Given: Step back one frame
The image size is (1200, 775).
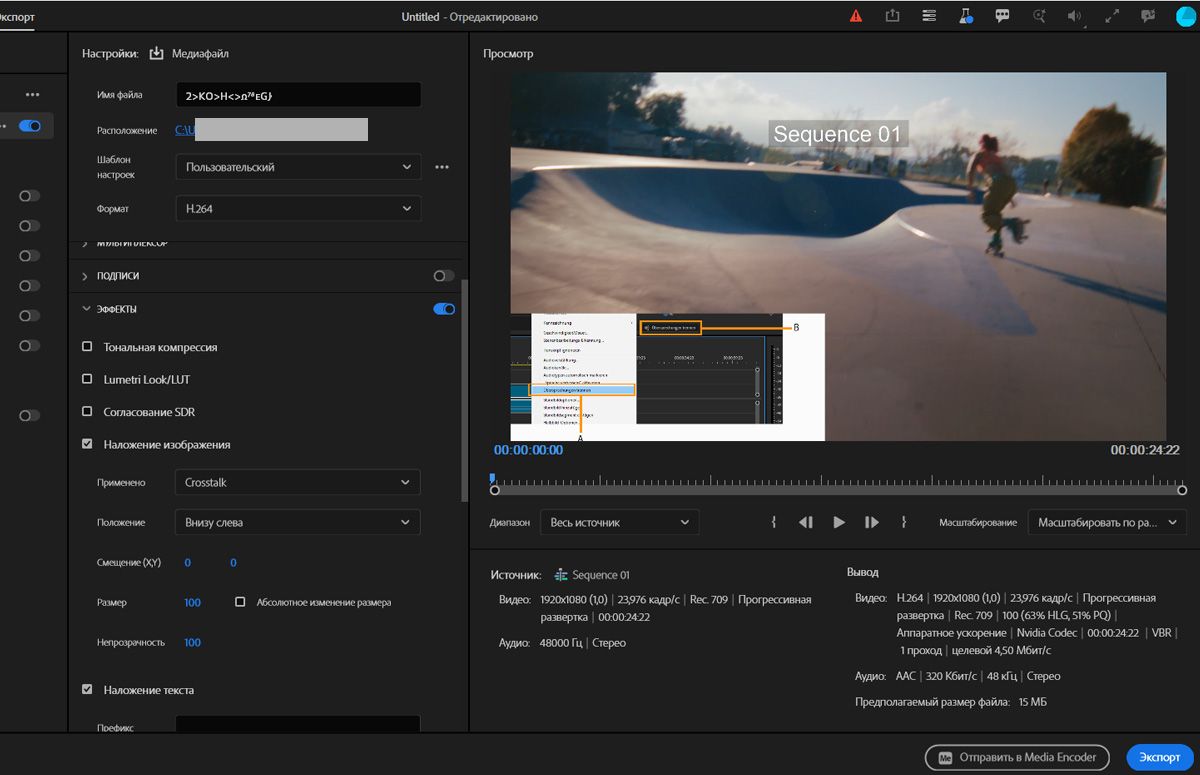Looking at the screenshot, I should (x=806, y=522).
